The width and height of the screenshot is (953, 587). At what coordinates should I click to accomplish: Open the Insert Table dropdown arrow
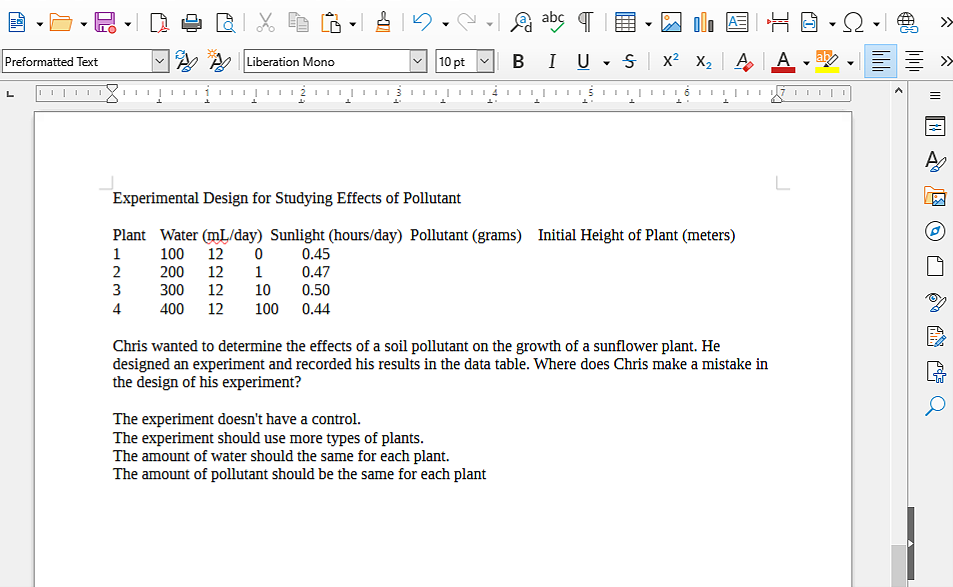pos(649,24)
